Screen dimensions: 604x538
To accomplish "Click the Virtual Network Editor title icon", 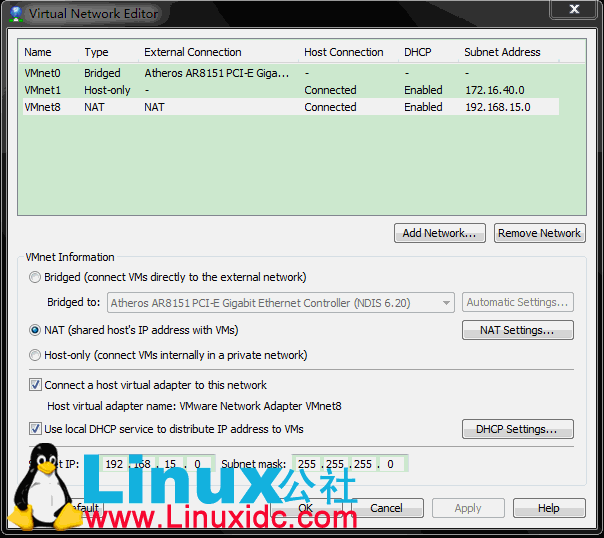I will 16,13.
